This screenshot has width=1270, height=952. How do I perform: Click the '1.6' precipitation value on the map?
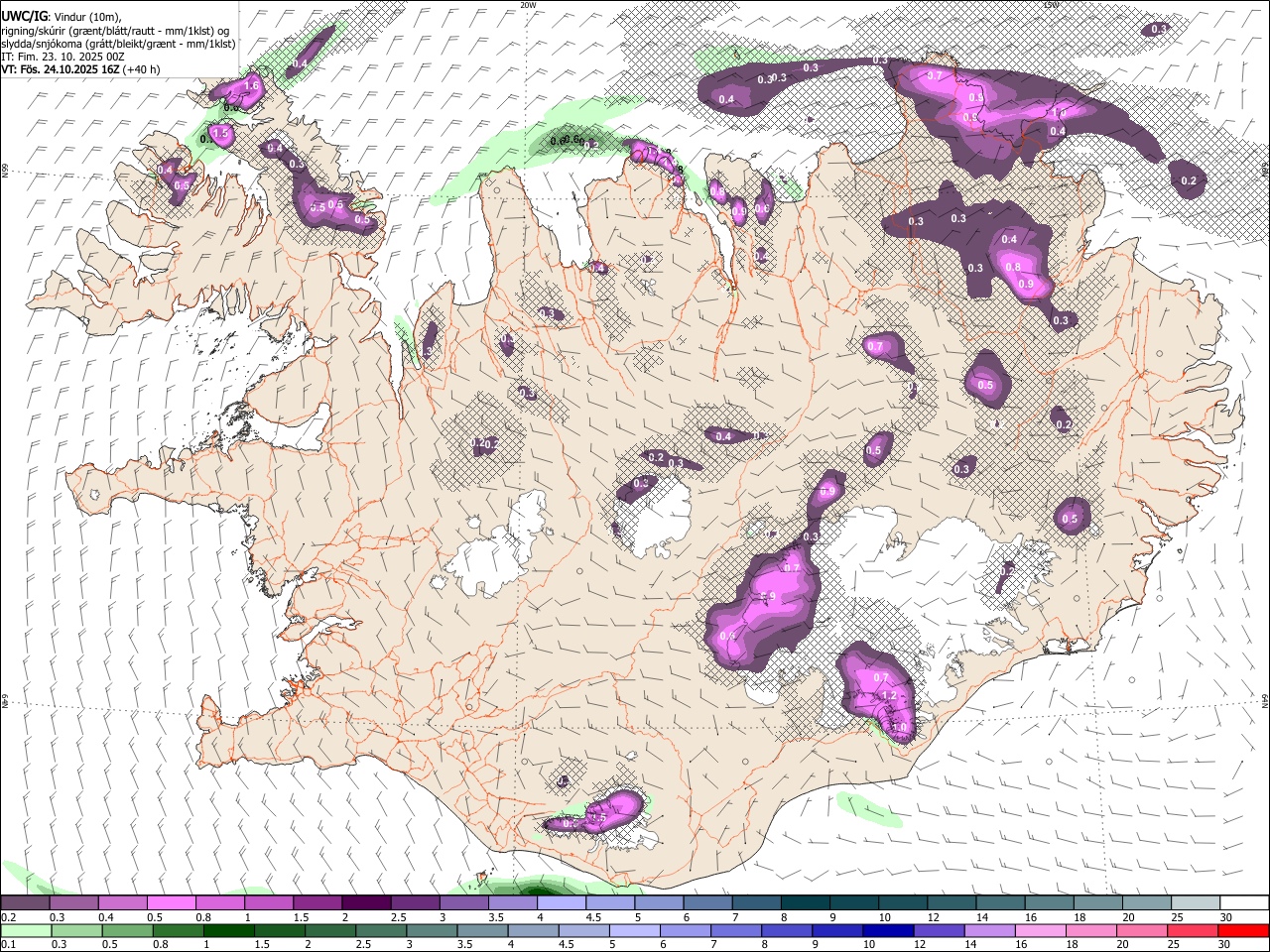(251, 86)
